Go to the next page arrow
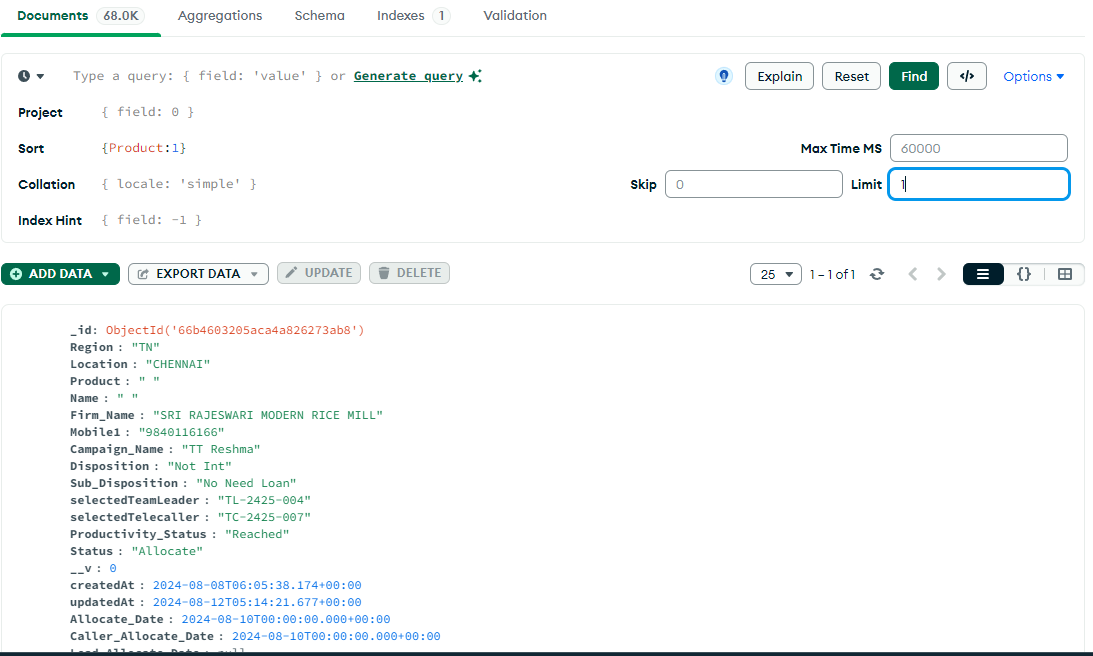Image resolution: width=1093 pixels, height=656 pixels. [x=941, y=274]
